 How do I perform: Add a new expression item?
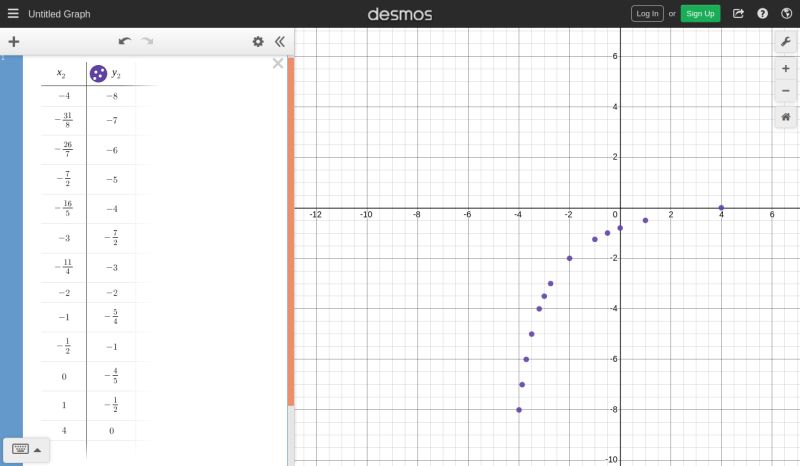[14, 41]
